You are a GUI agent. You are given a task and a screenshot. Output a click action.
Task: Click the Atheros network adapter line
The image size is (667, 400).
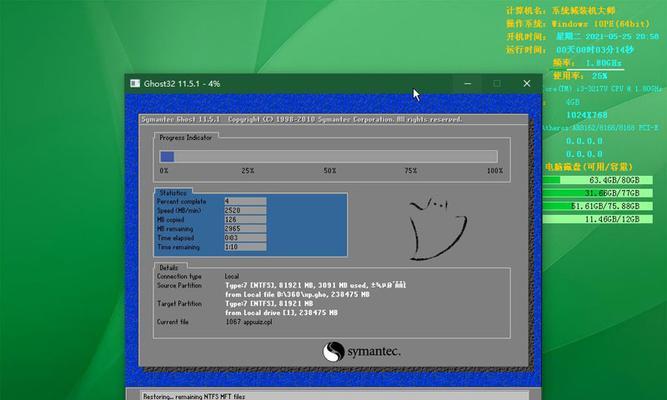[x=601, y=128]
